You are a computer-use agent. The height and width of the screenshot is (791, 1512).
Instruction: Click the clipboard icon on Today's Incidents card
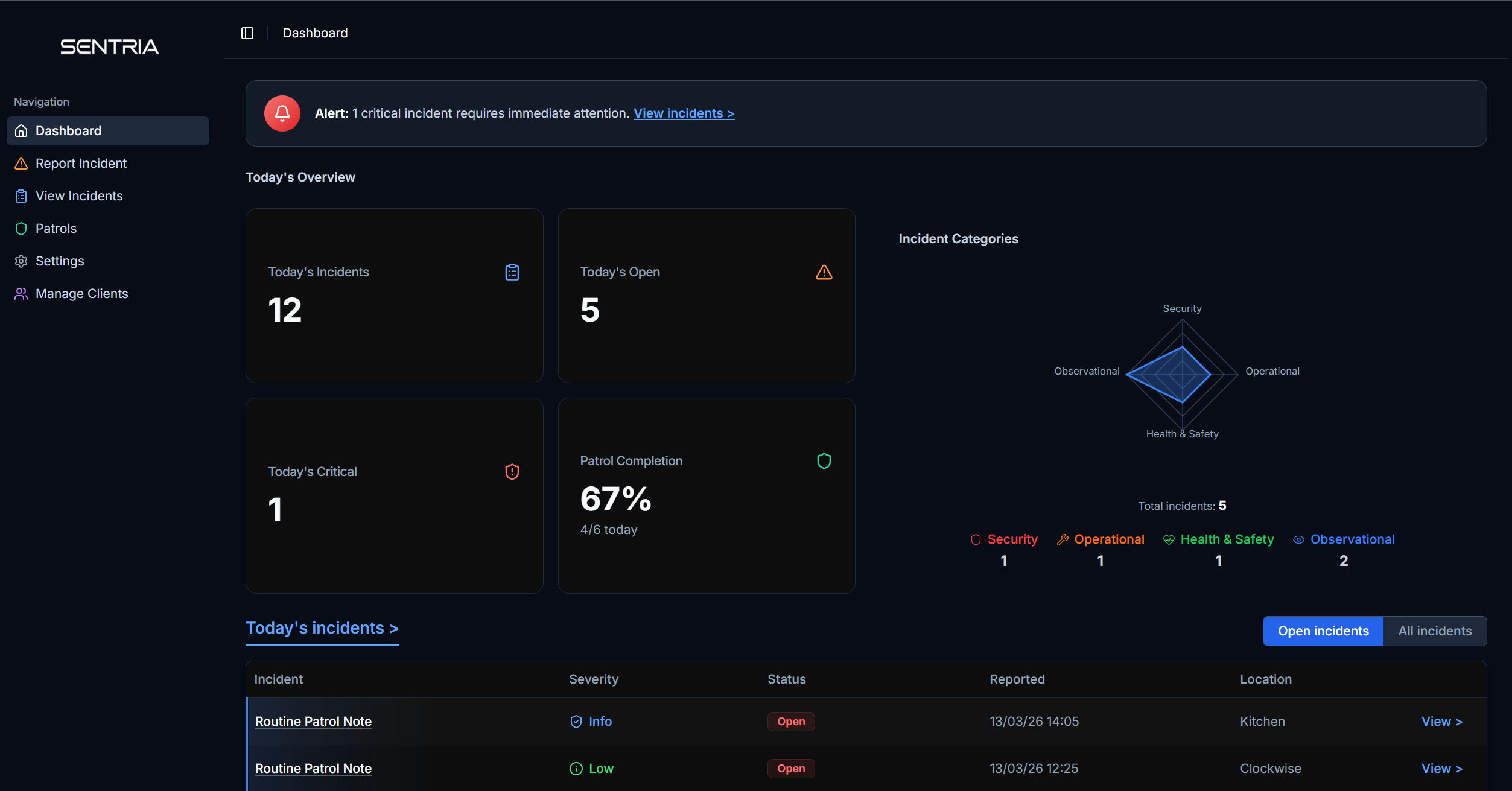coord(512,272)
